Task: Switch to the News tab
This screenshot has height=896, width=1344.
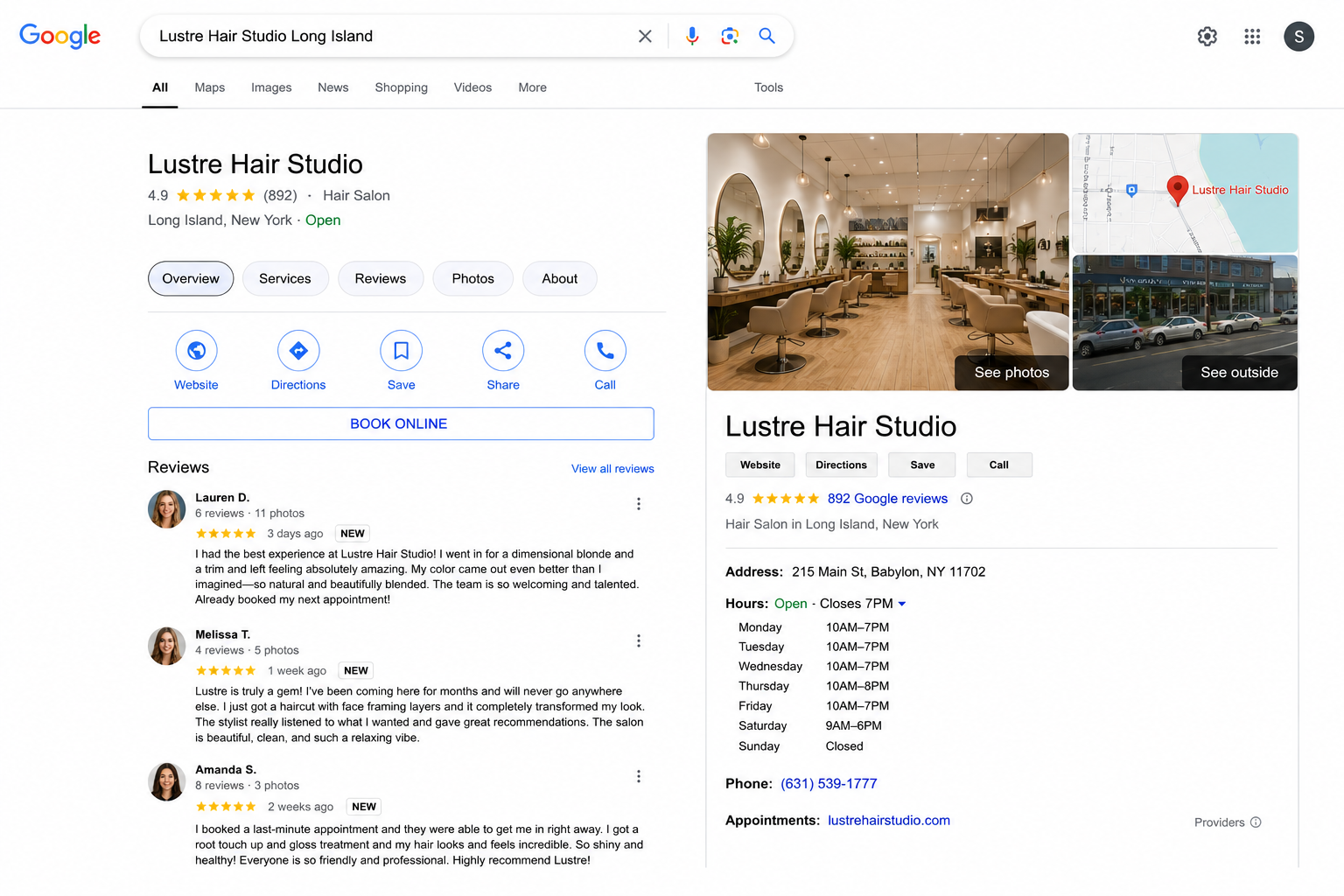Action: [333, 87]
